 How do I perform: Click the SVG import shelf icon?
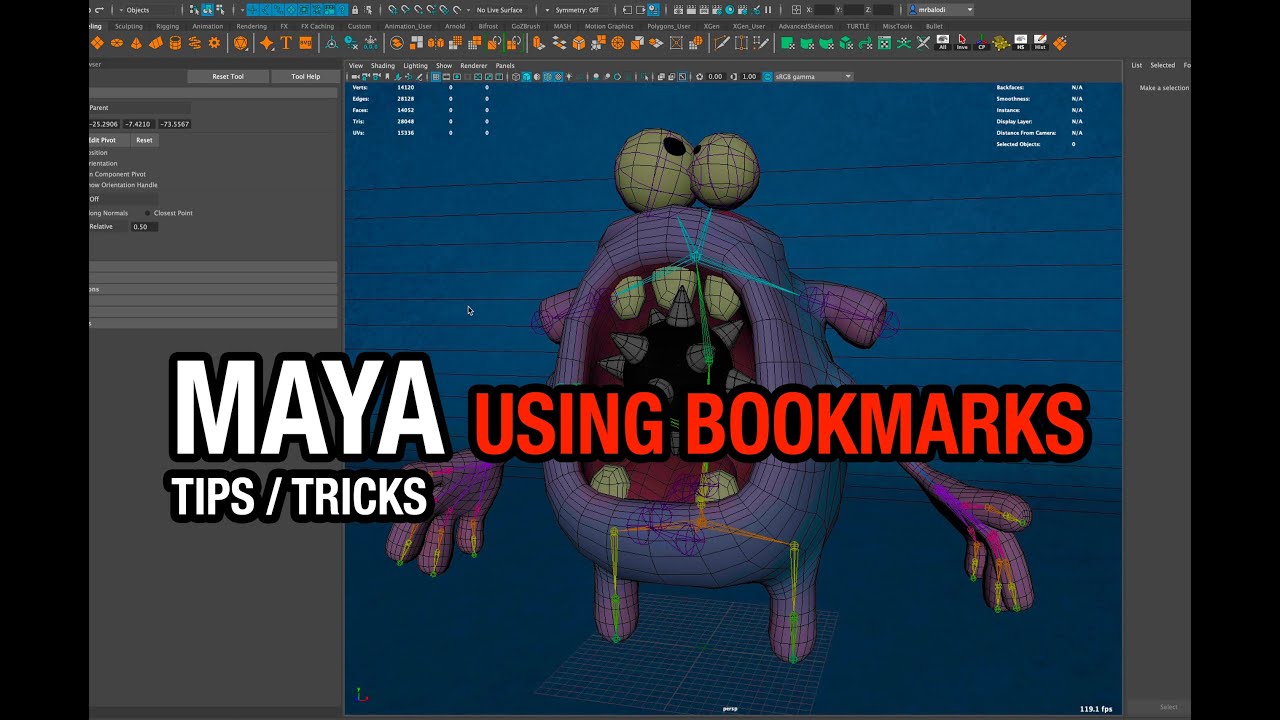306,43
